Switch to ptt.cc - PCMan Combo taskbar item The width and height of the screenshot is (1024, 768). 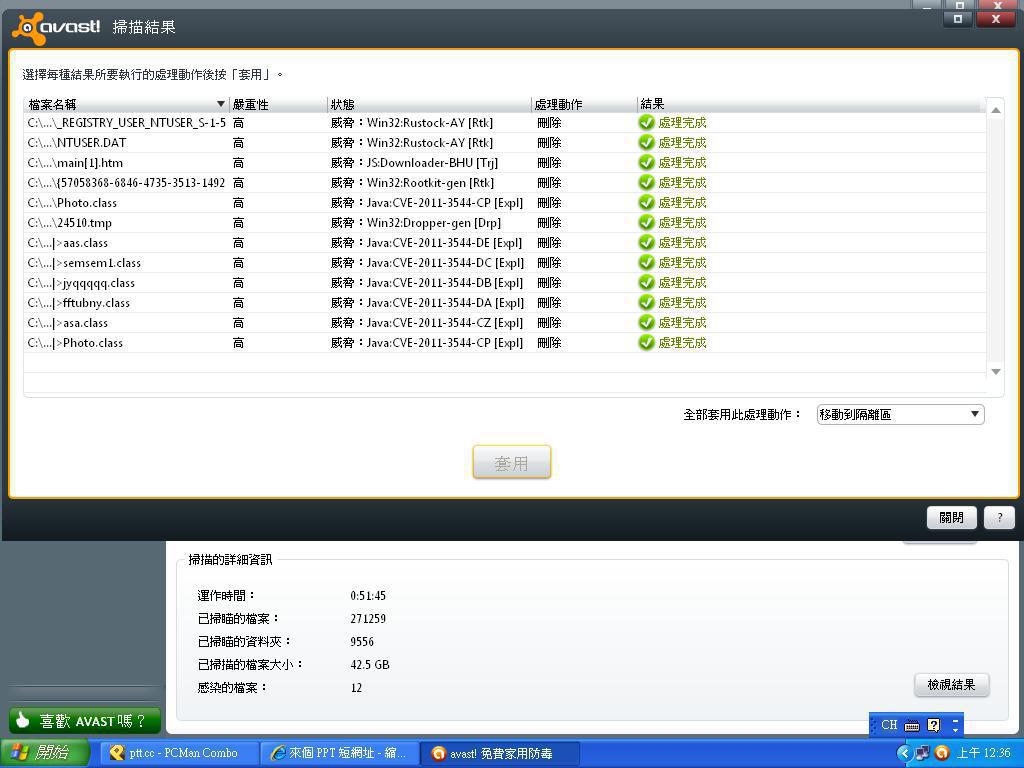[180, 753]
